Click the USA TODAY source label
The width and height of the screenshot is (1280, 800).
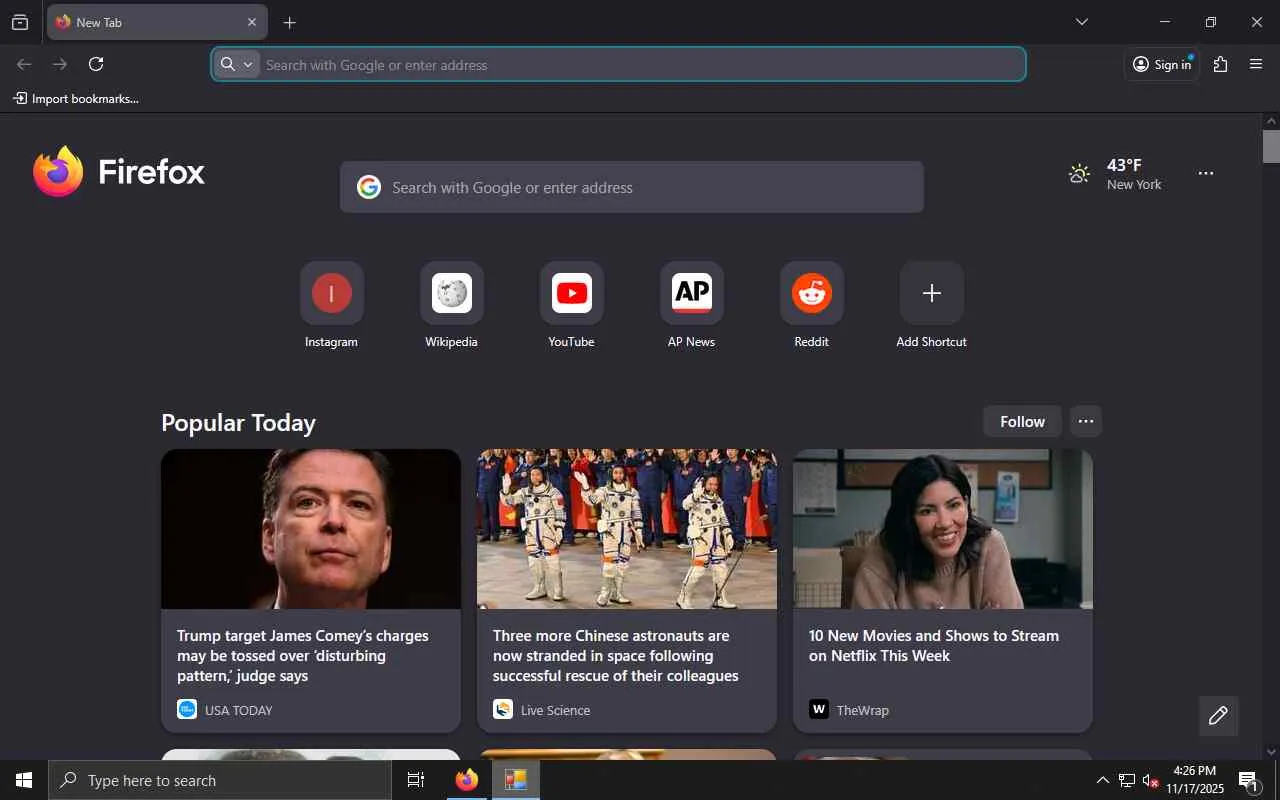[x=238, y=710]
